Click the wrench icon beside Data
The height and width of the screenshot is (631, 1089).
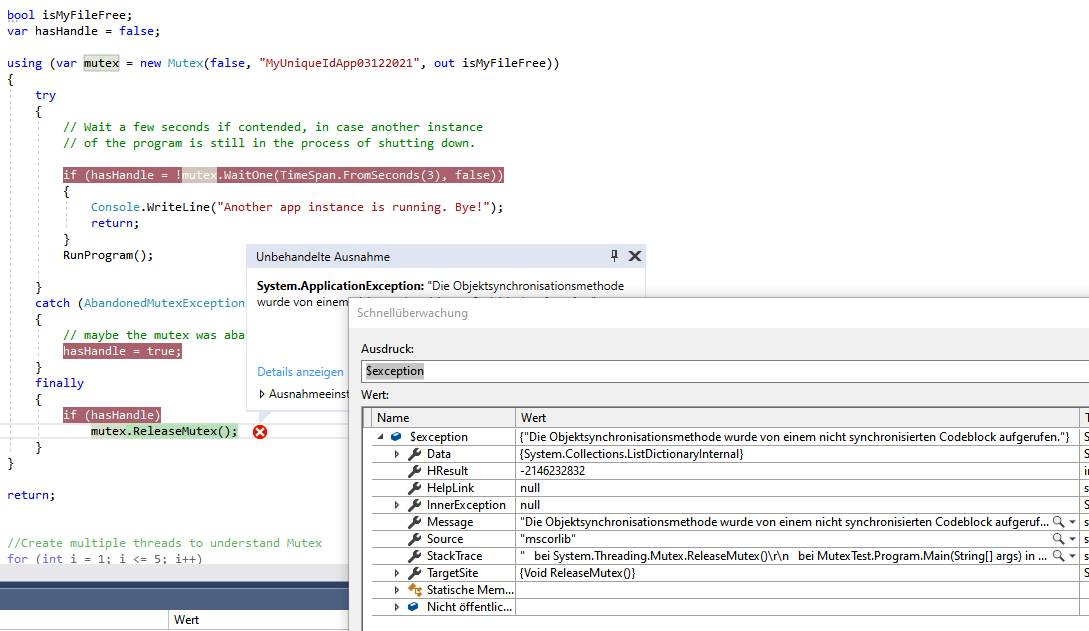(414, 454)
